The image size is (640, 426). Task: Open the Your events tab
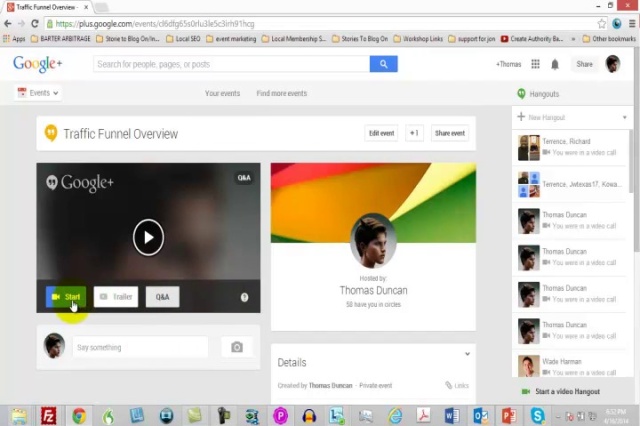click(x=222, y=93)
